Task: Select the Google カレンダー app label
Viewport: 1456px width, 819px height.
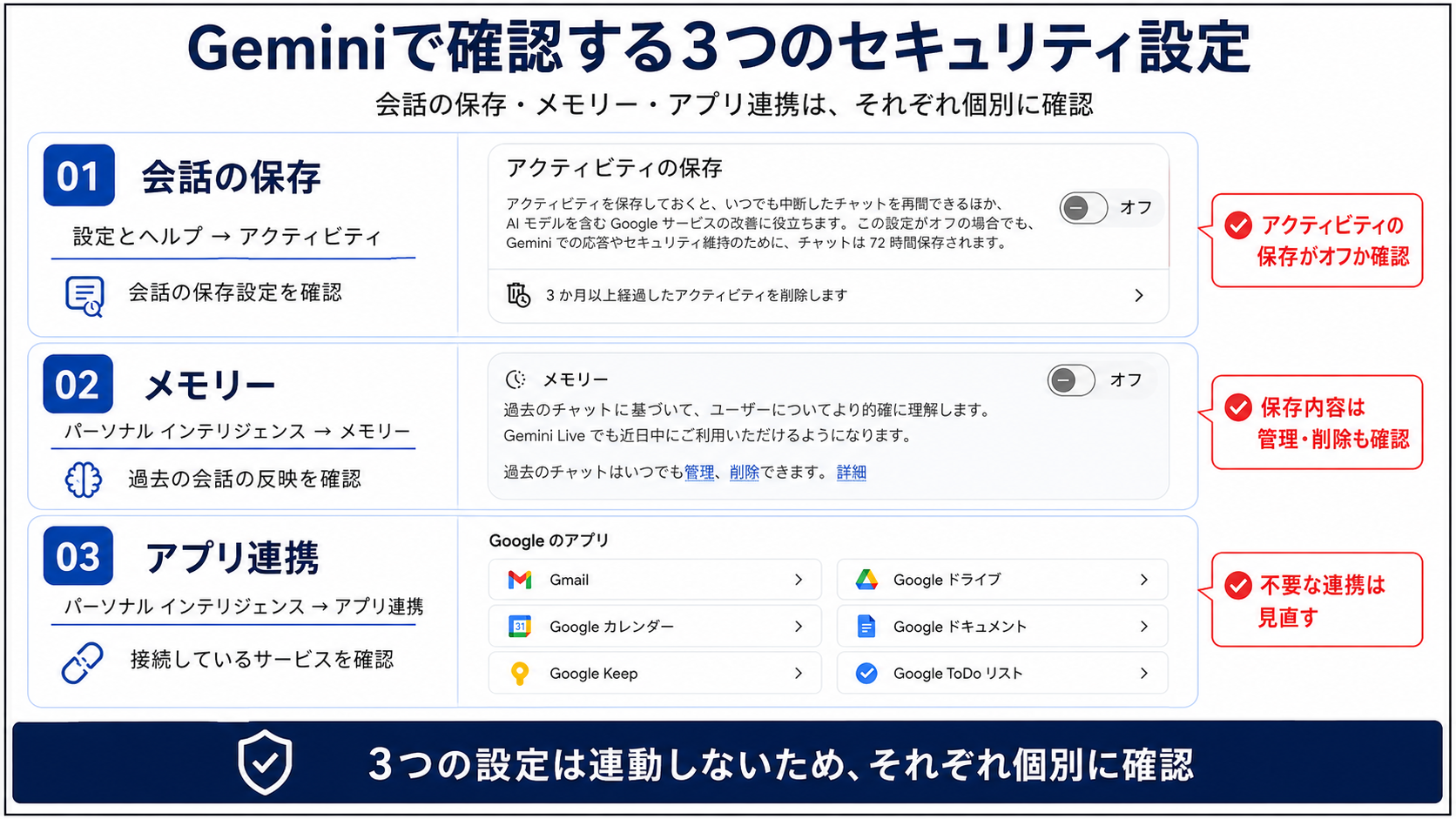Action: 612,627
